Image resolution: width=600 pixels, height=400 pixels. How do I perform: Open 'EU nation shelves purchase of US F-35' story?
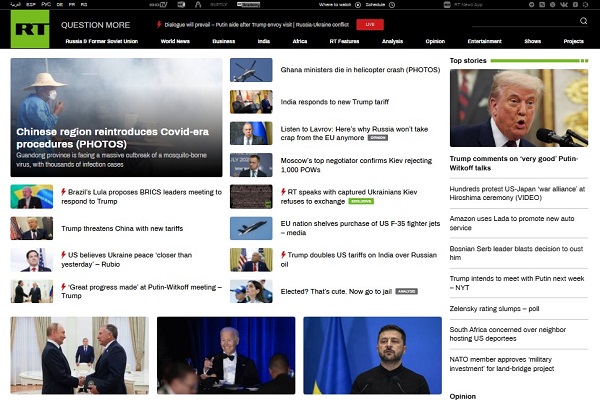pos(360,228)
